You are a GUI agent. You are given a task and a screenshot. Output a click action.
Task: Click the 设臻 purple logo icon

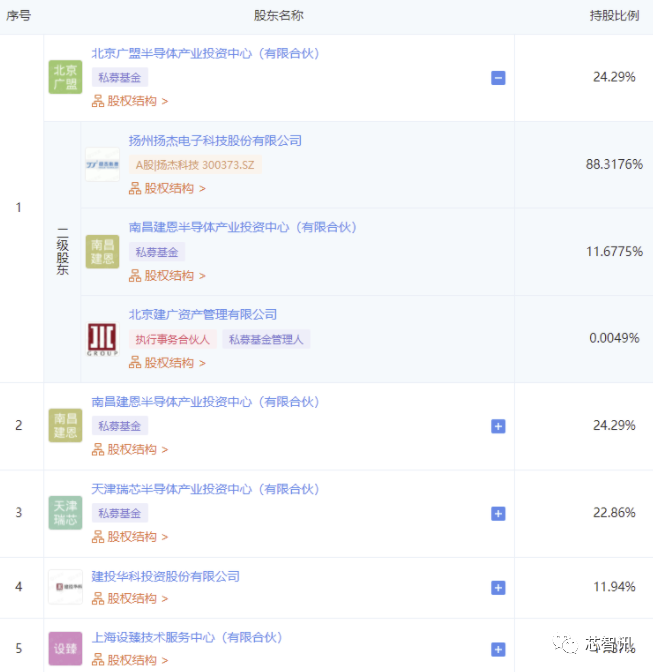[65, 648]
